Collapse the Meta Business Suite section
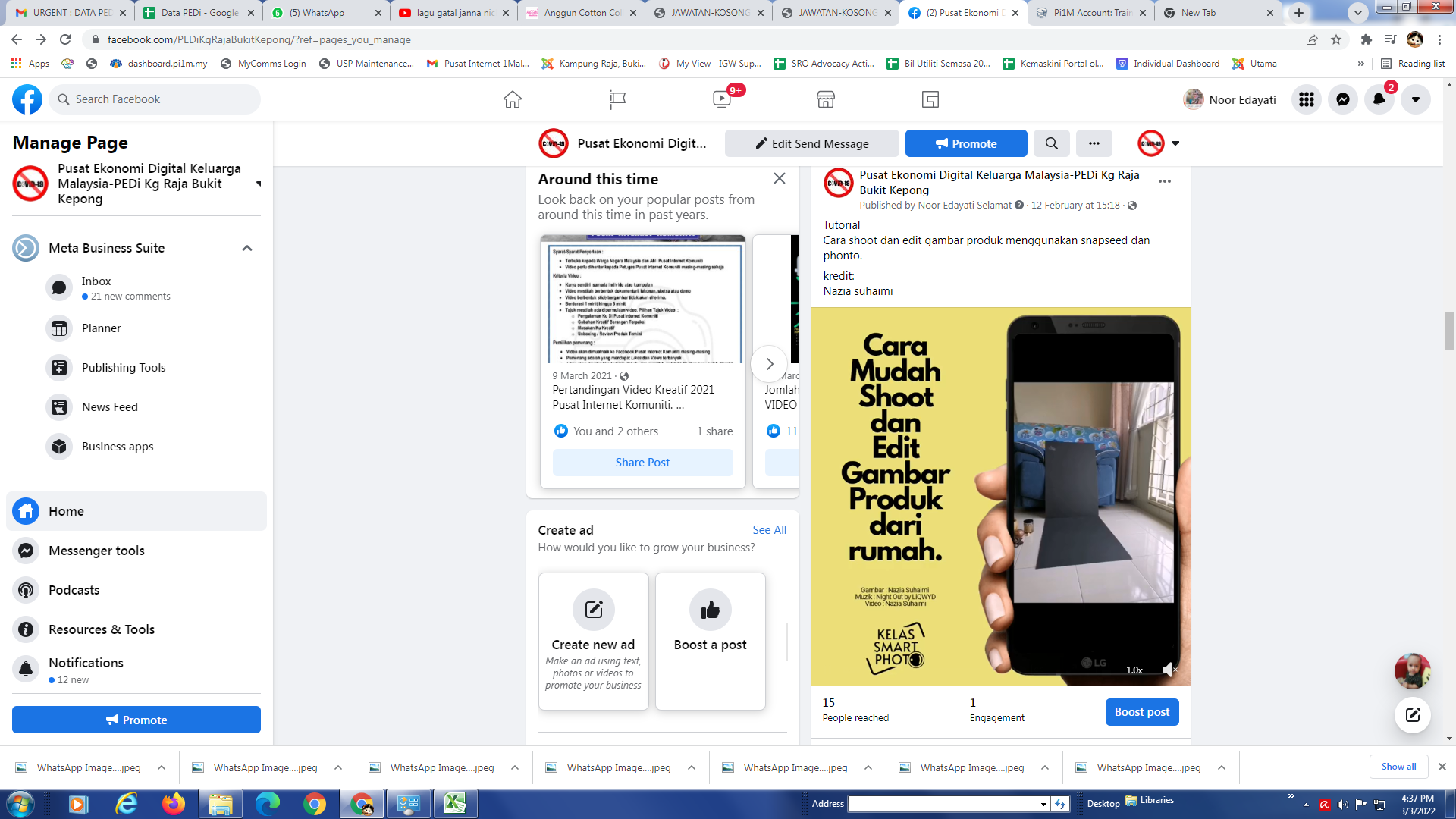The image size is (1456, 819). [x=247, y=248]
